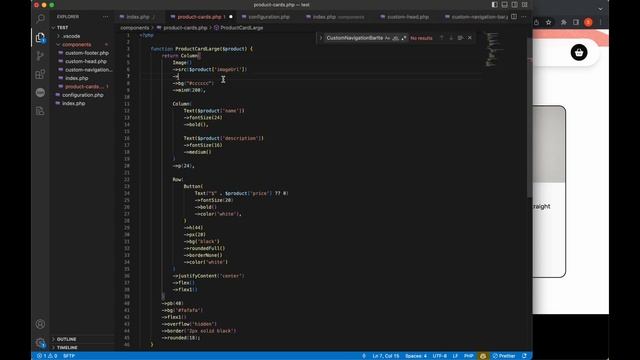
Task: Open the browser profile avatar
Action: 588,22
